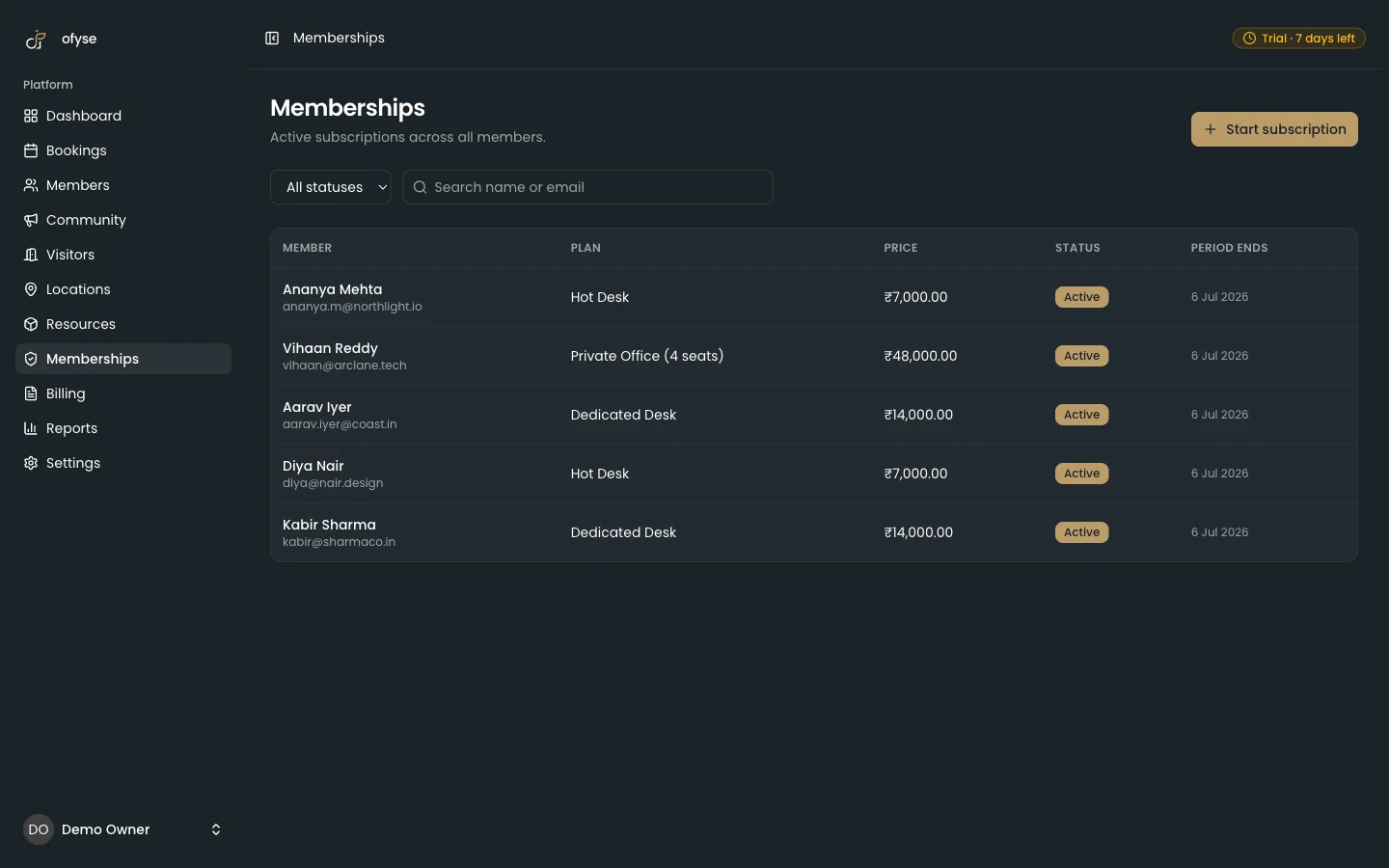
Task: Open Dashboard via its grid icon
Action: (31, 116)
